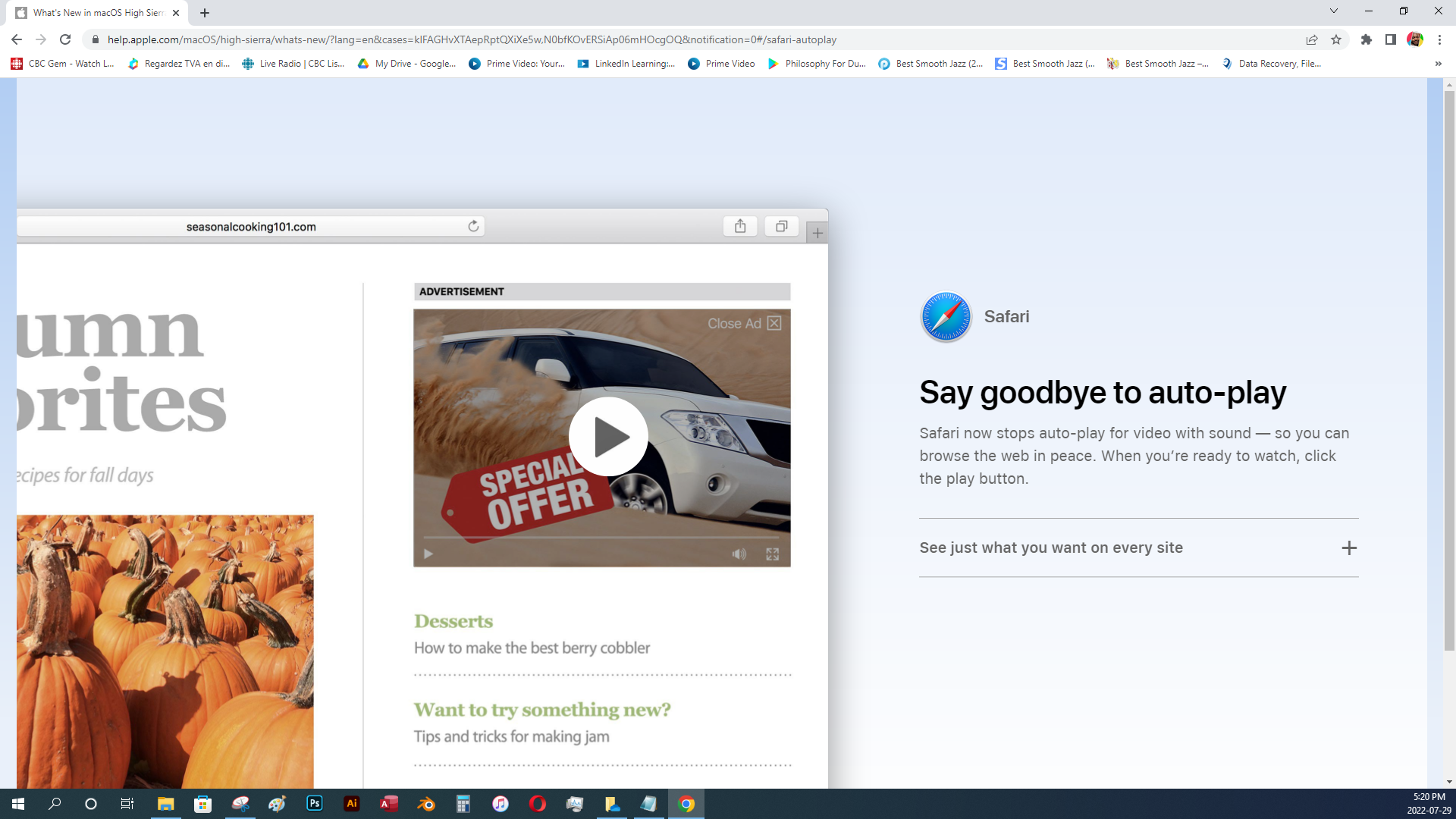
Task: Expand 'See just what you want on every site'
Action: point(1348,548)
